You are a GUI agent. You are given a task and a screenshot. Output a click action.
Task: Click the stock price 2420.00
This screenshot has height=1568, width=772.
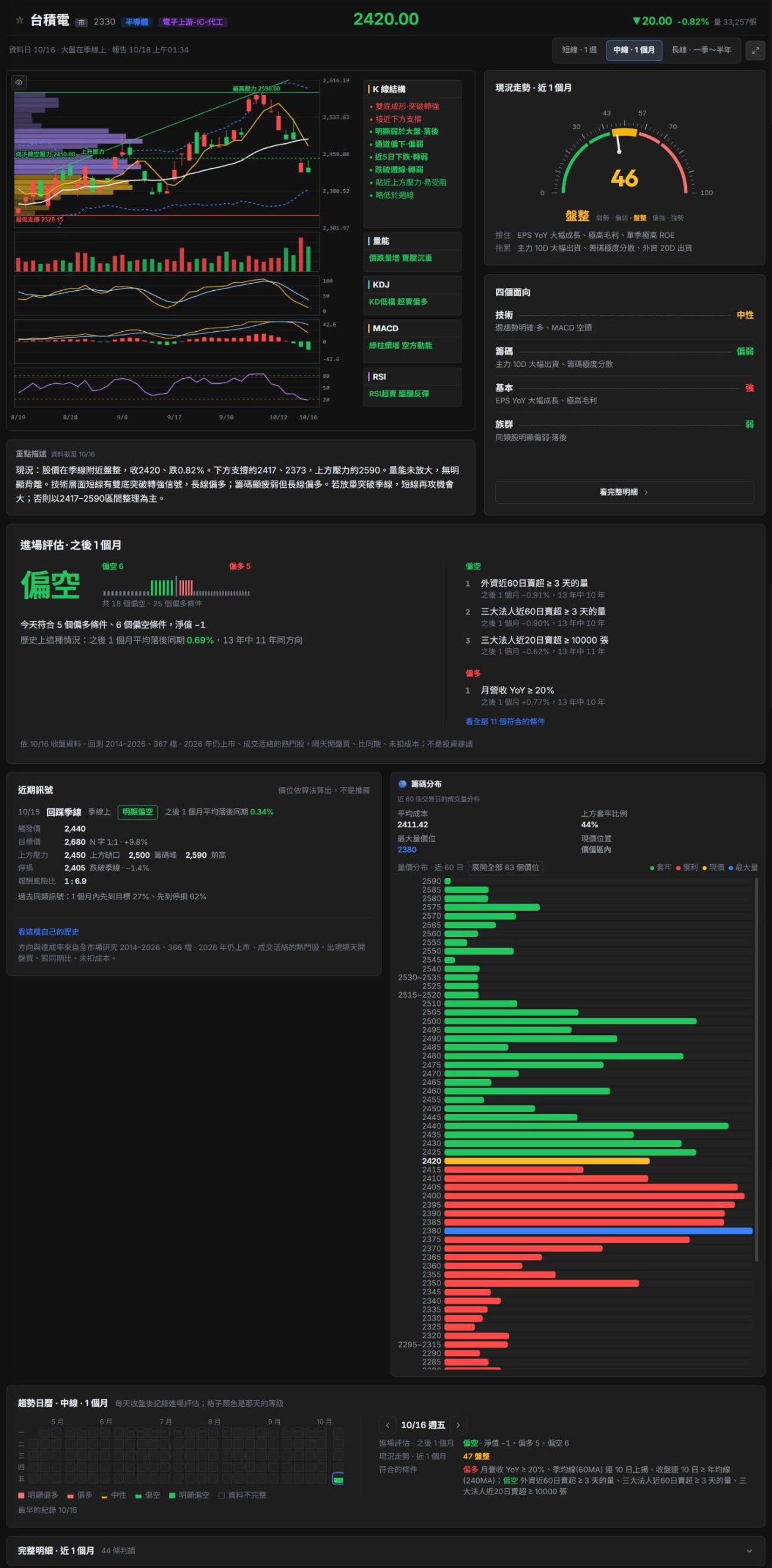click(386, 20)
